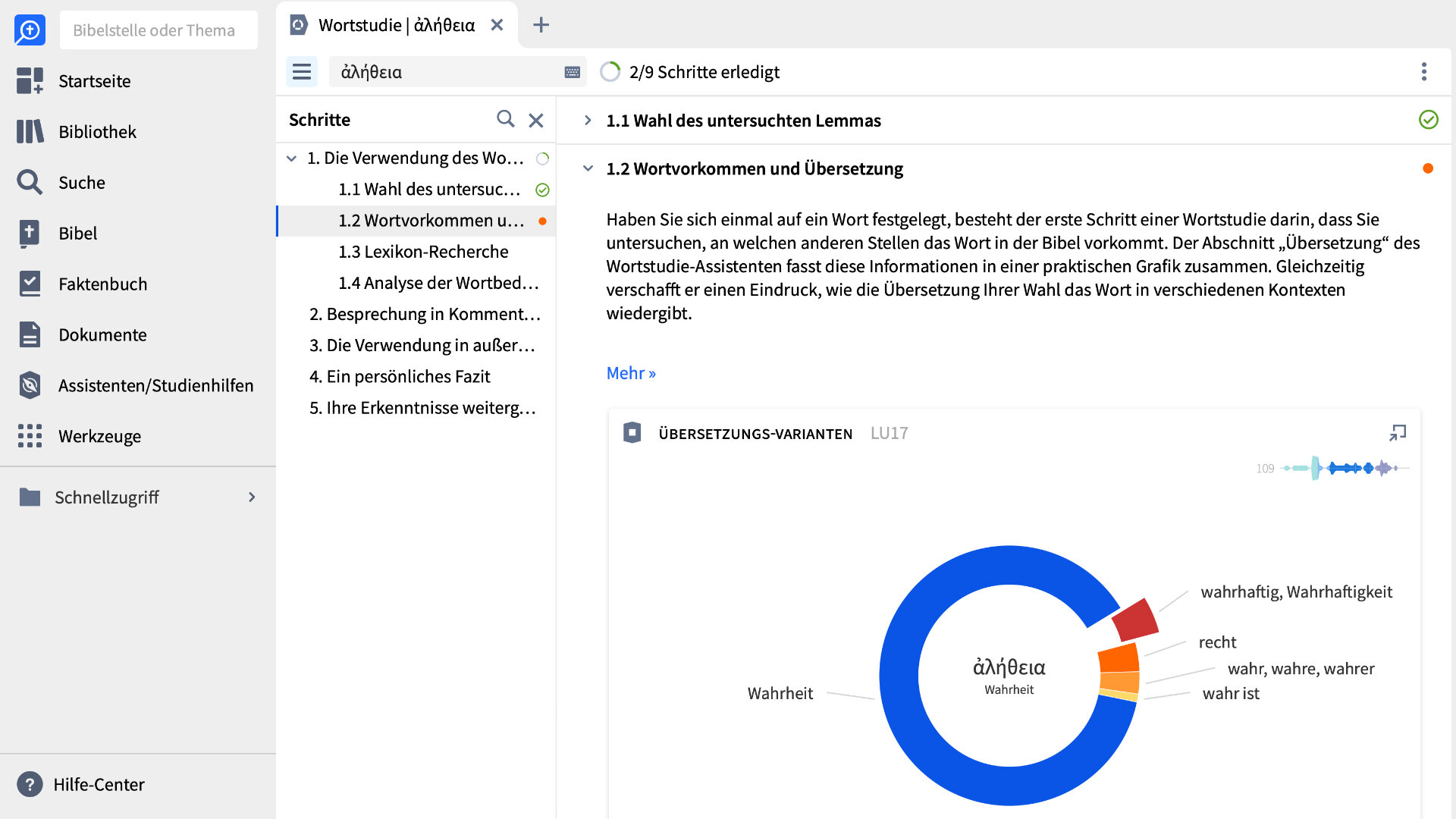Viewport: 1456px width, 819px height.
Task: Click dark orange recht segment of chart
Action: coord(1119,657)
